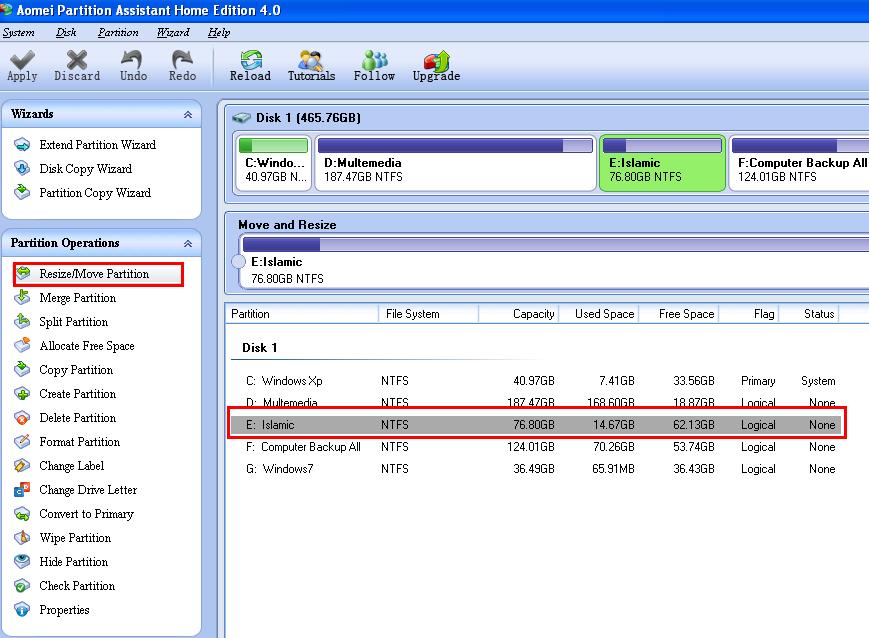Click the Follow toolbar icon

coord(375,59)
